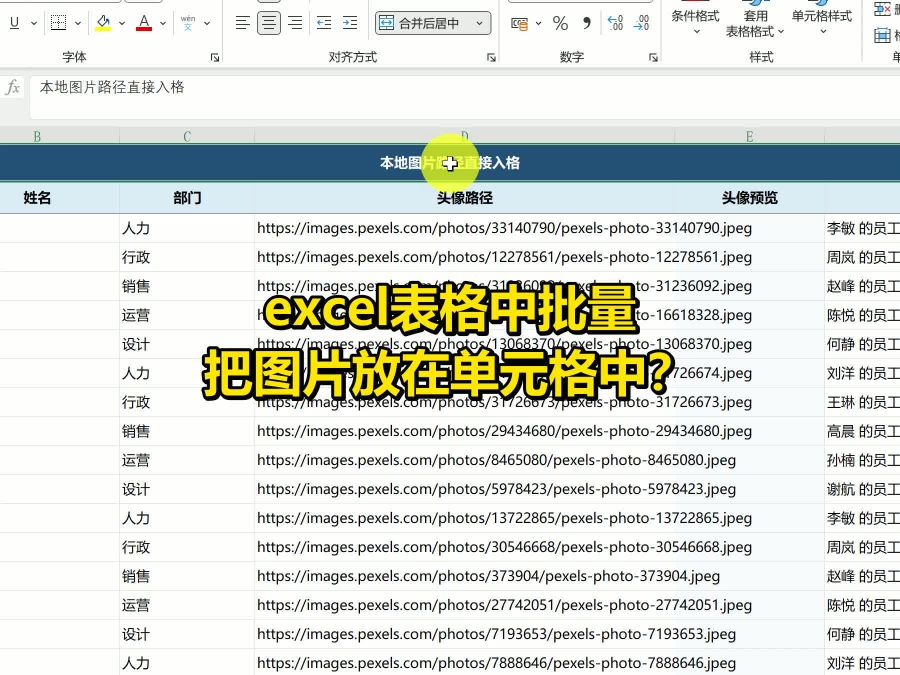Select URL cell pexels-photo-27742051.jpeg
This screenshot has width=900, height=675.
click(464, 605)
